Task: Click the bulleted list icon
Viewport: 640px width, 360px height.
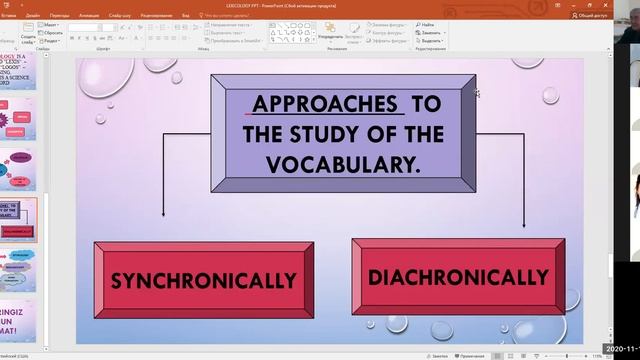Action: pyautogui.click(x=151, y=27)
